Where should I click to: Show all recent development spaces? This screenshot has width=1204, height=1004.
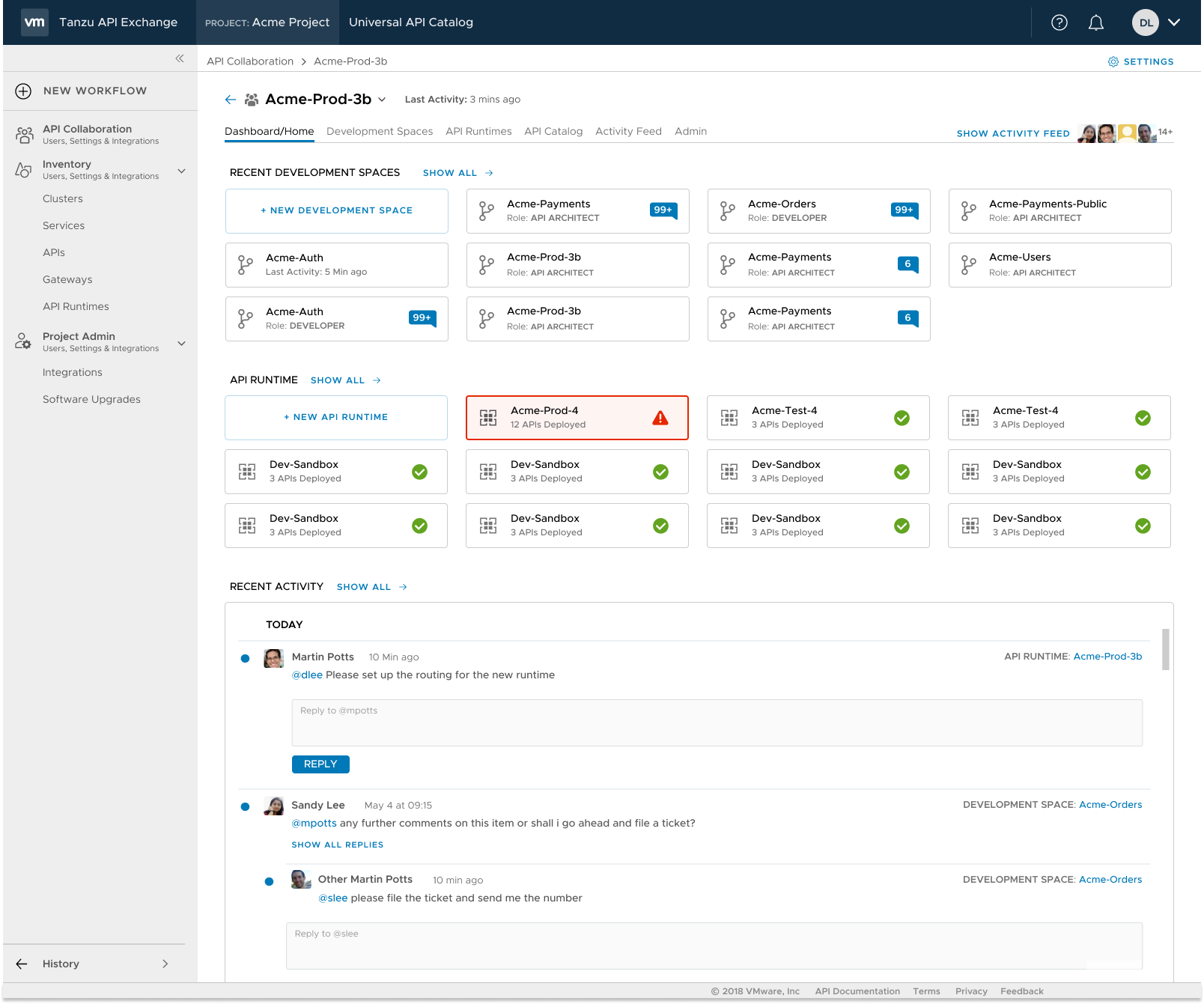coord(457,173)
